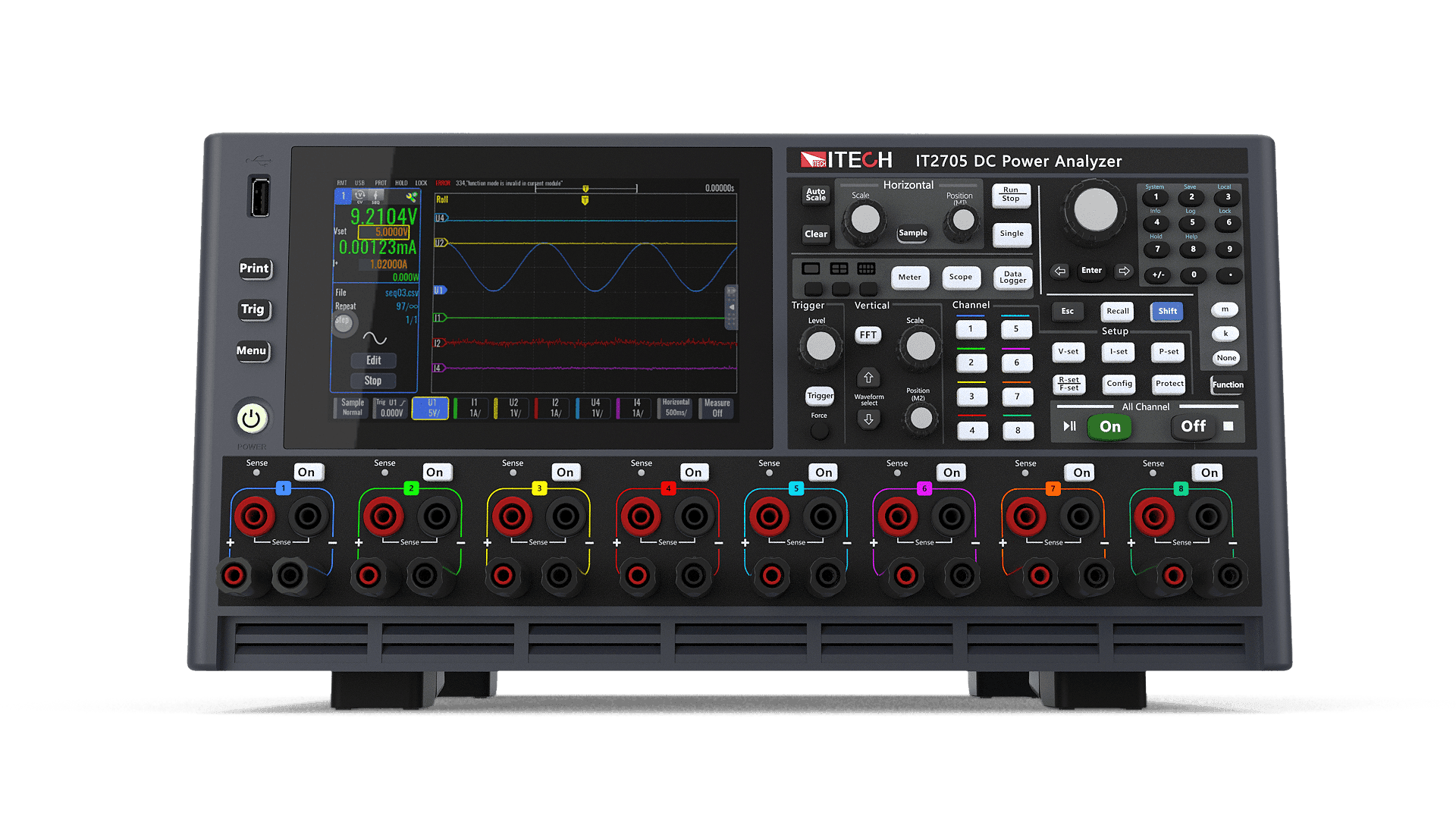
Task: Tap the purple I4 channel marker
Action: (x=439, y=368)
